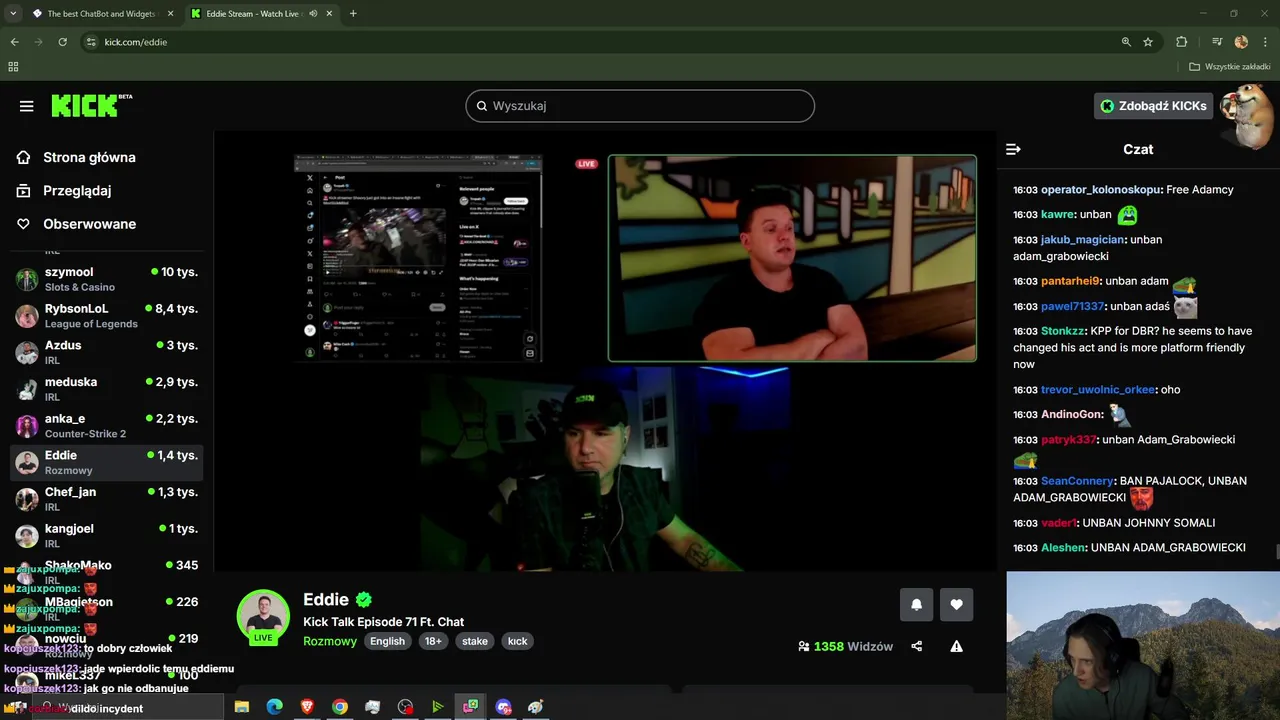Open Chef_jan channel in sidebar
The image size is (1280, 720).
click(x=107, y=499)
